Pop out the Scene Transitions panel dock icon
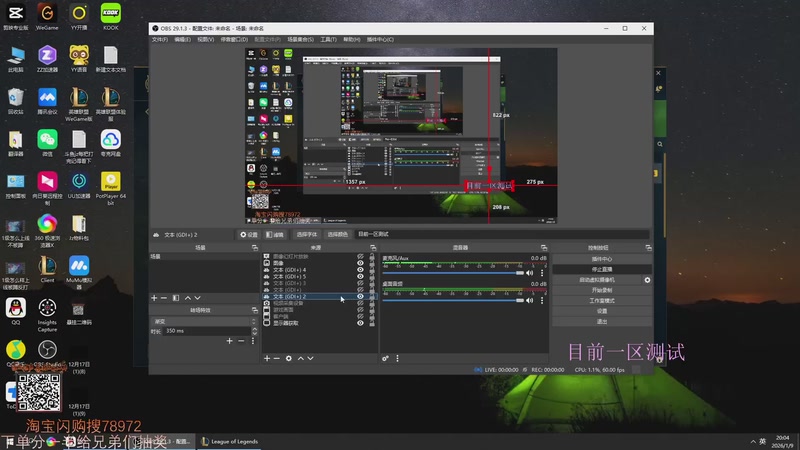This screenshot has width=800, height=450. tap(255, 310)
